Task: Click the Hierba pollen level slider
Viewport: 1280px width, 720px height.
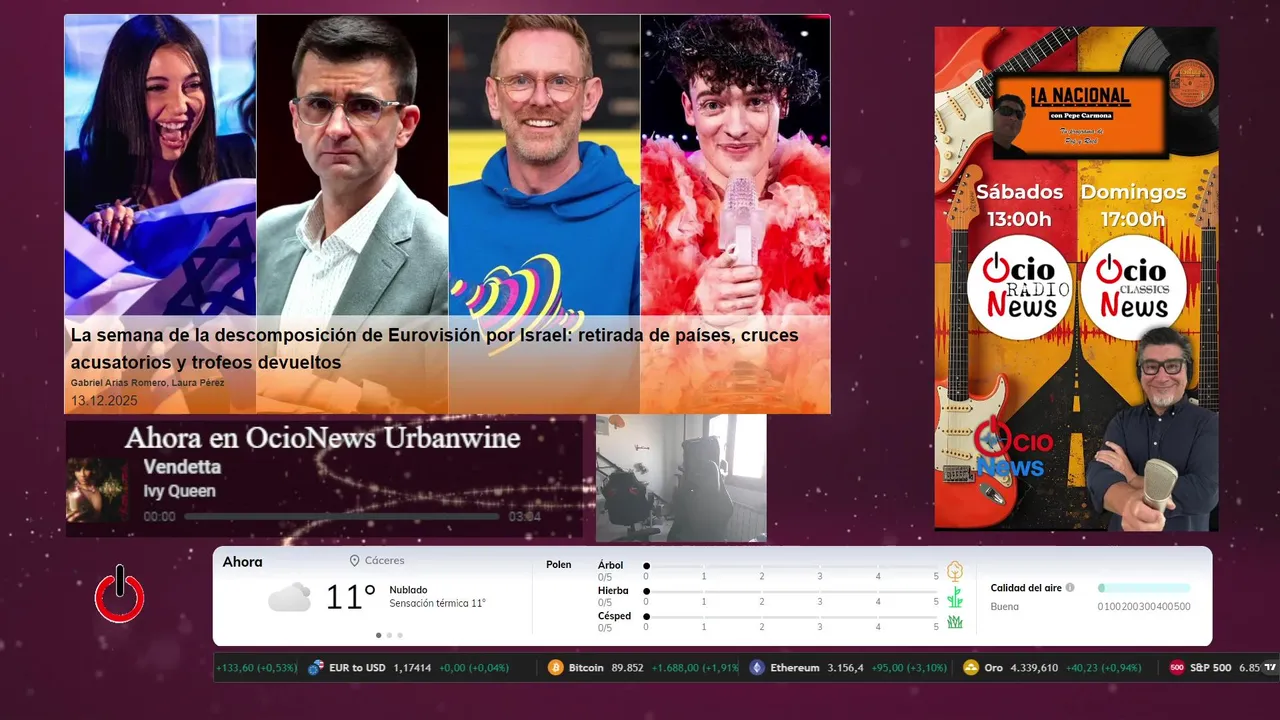Action: [x=792, y=592]
